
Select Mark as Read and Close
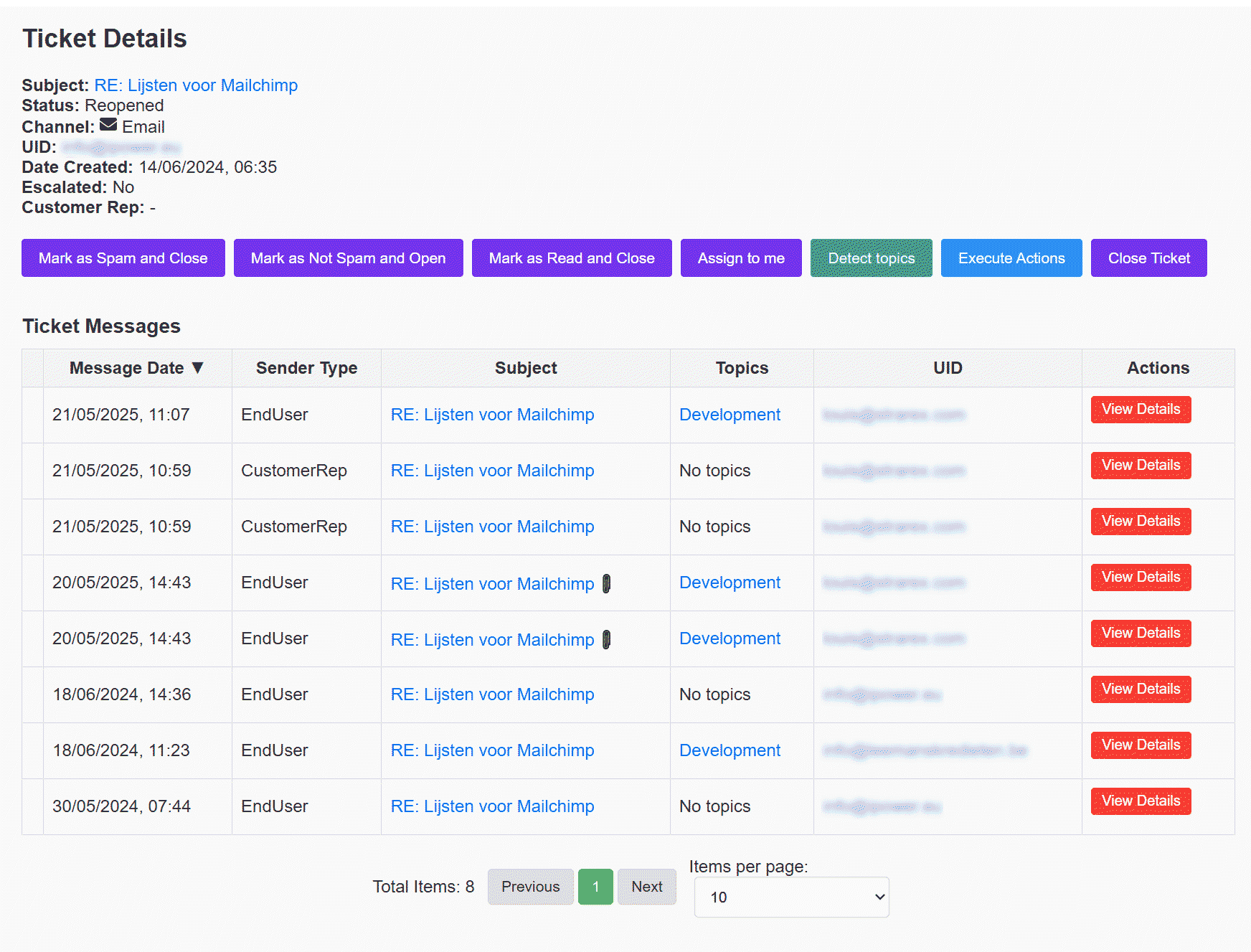[572, 258]
